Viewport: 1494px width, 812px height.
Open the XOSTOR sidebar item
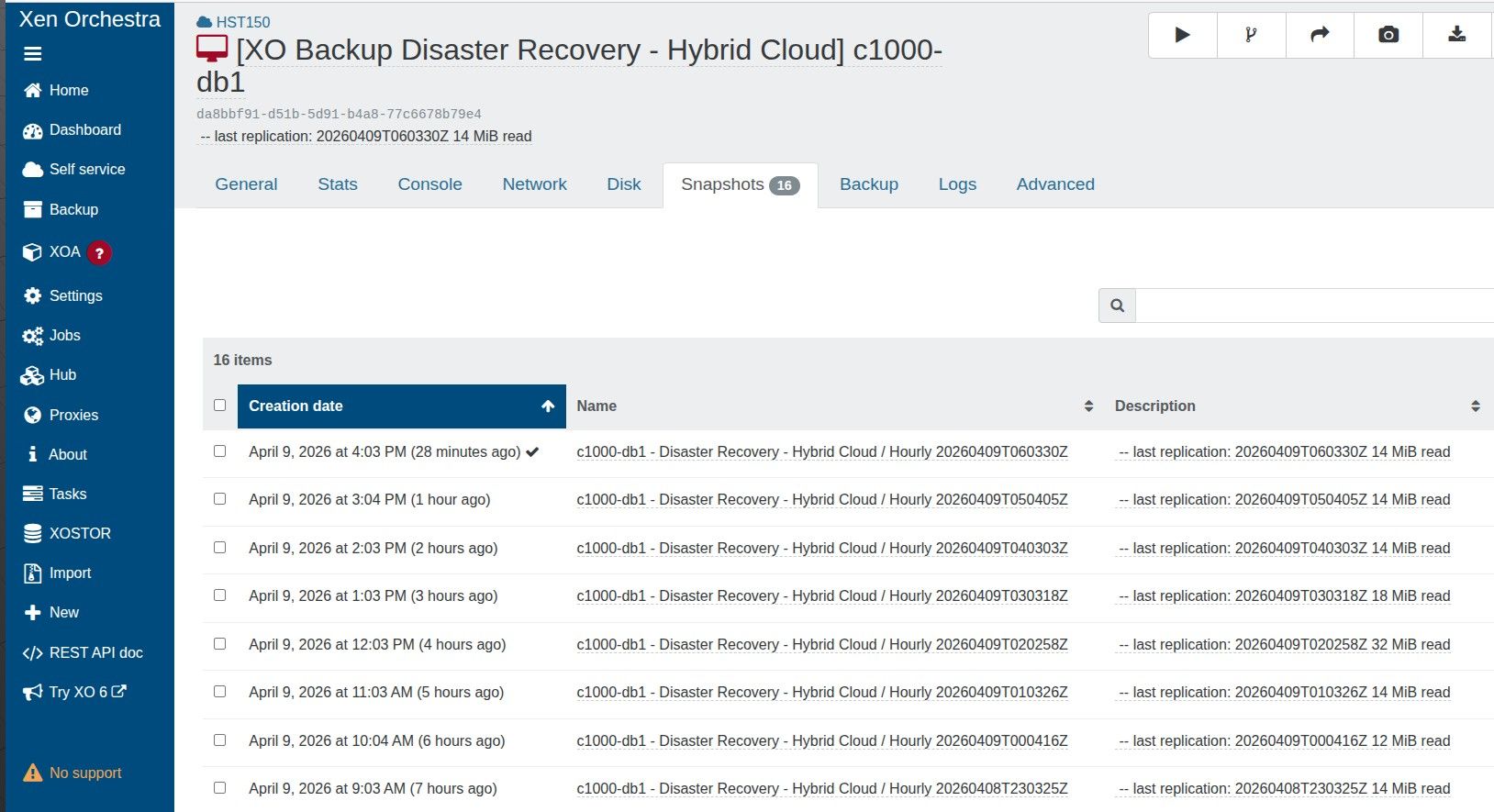[79, 533]
